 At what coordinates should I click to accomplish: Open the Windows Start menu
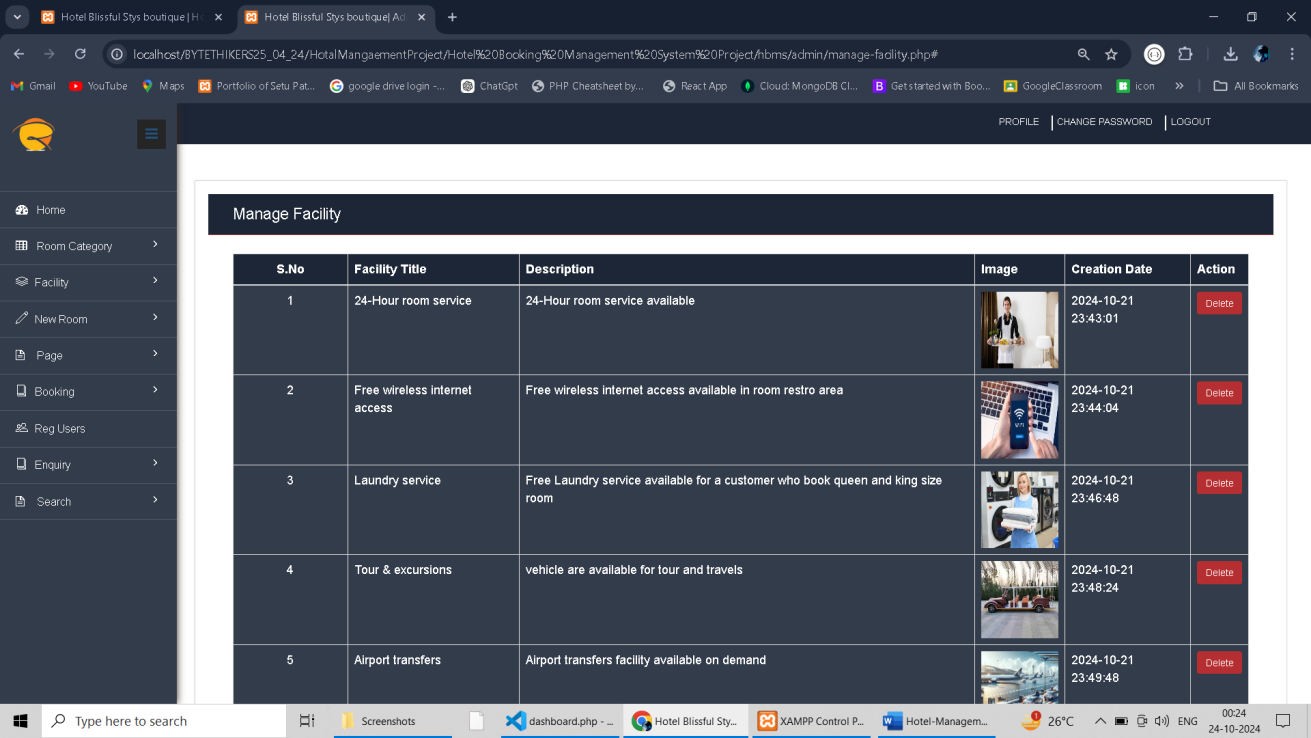20,721
